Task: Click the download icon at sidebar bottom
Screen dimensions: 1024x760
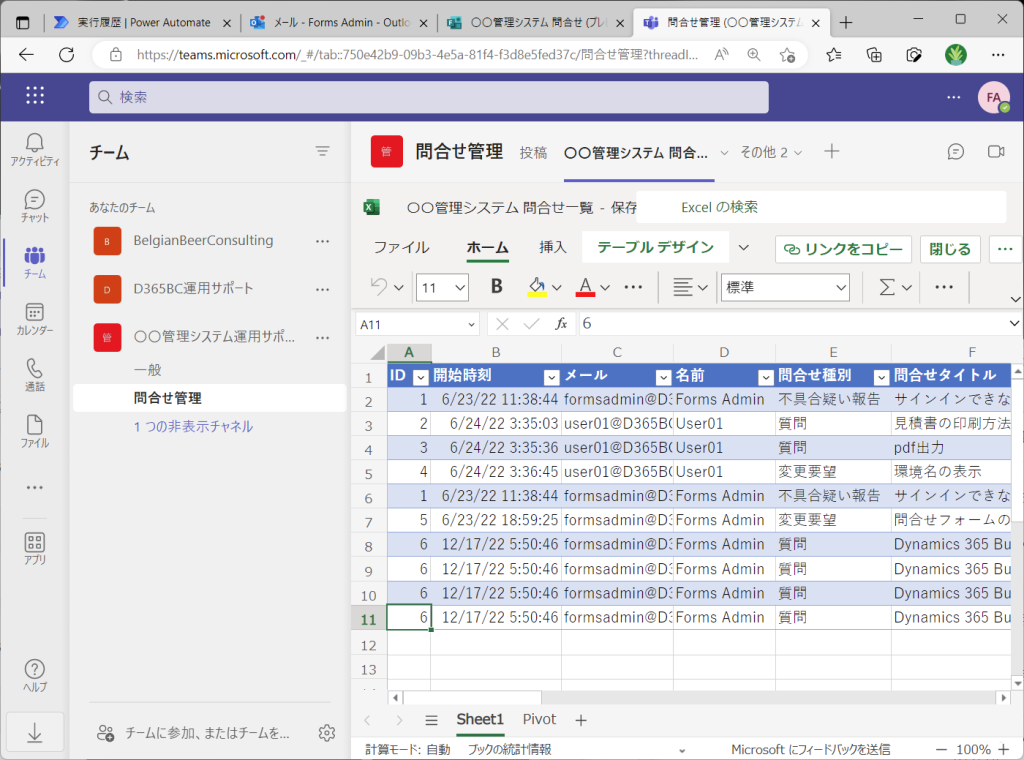Action: click(x=35, y=733)
